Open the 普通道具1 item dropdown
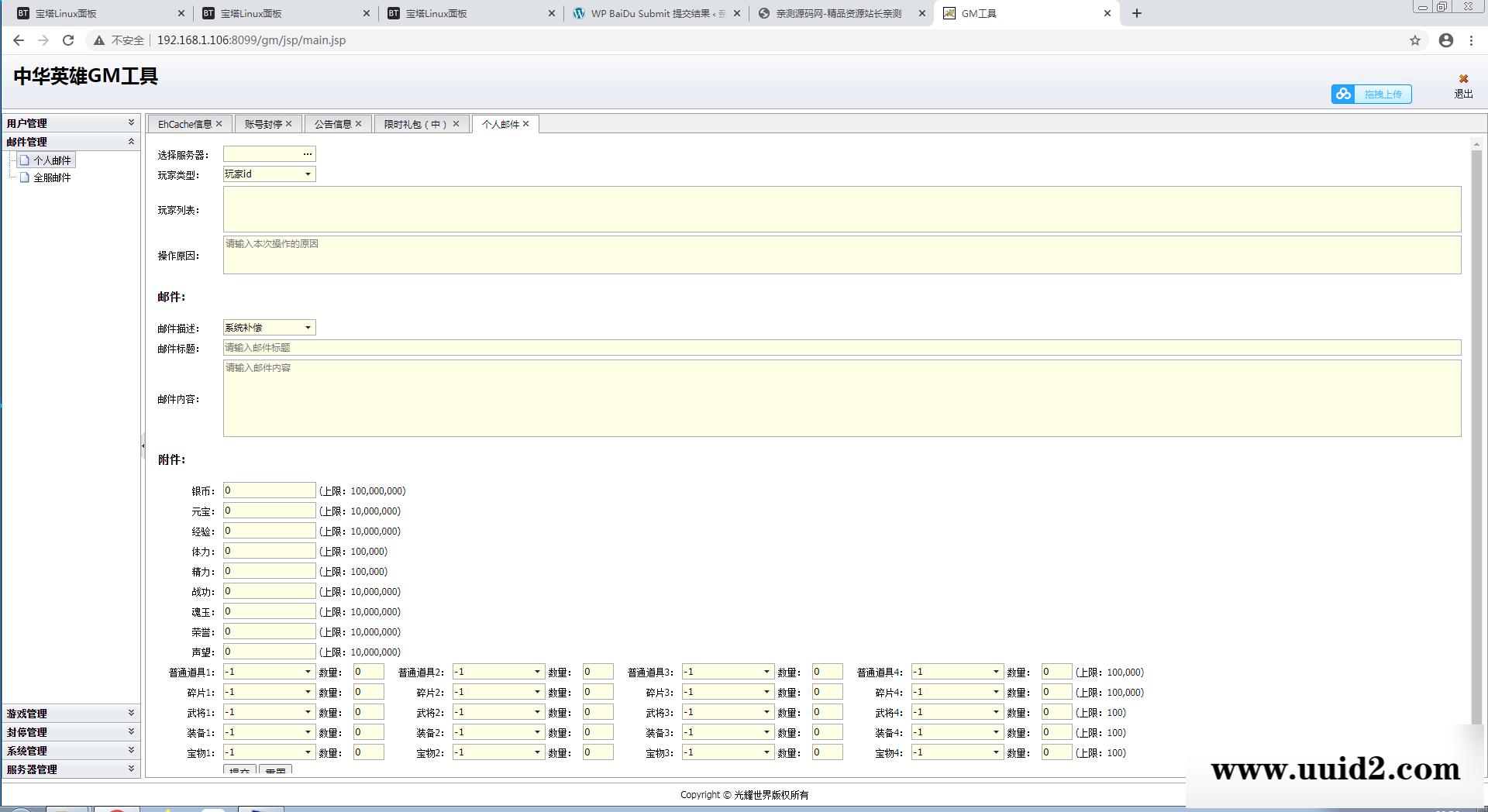1488x812 pixels. pos(308,672)
